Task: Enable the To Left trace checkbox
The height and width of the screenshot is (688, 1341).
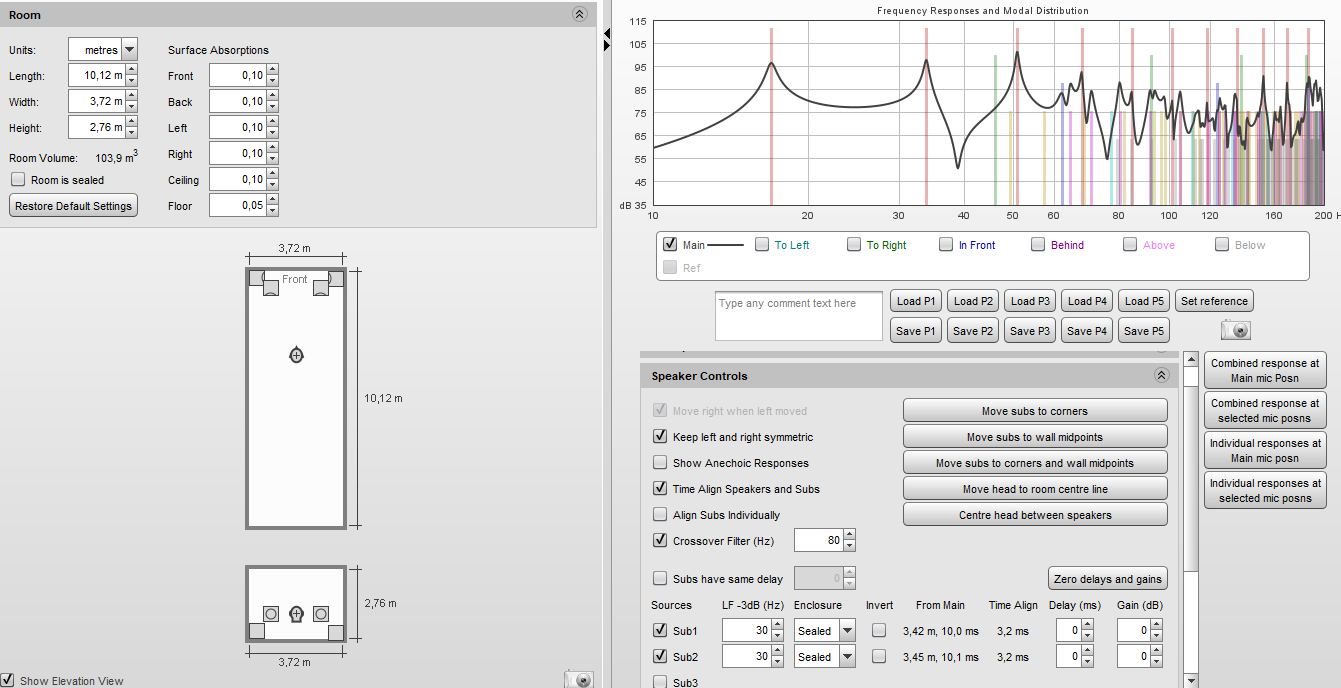Action: 762,245
